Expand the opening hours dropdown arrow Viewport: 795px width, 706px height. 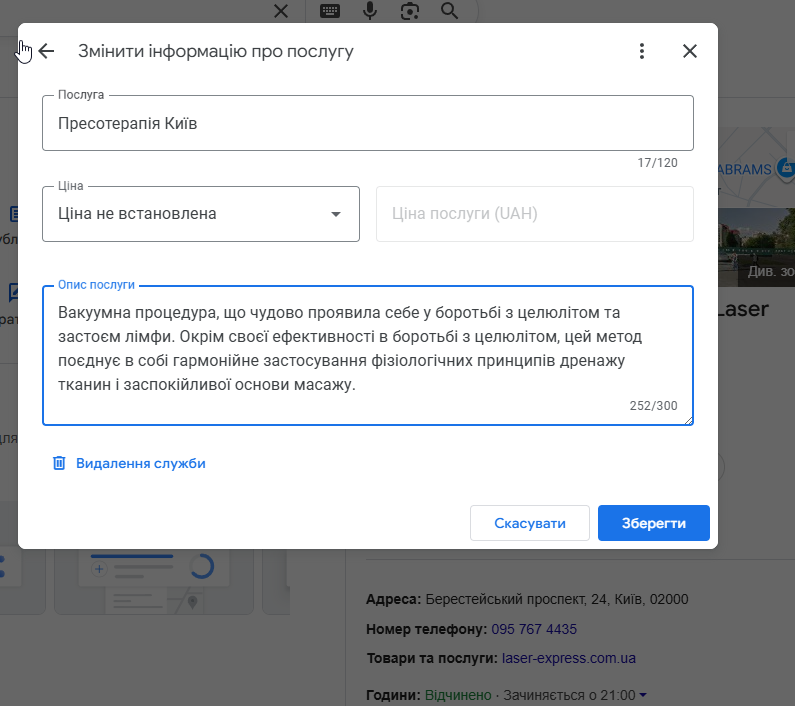coord(643,695)
